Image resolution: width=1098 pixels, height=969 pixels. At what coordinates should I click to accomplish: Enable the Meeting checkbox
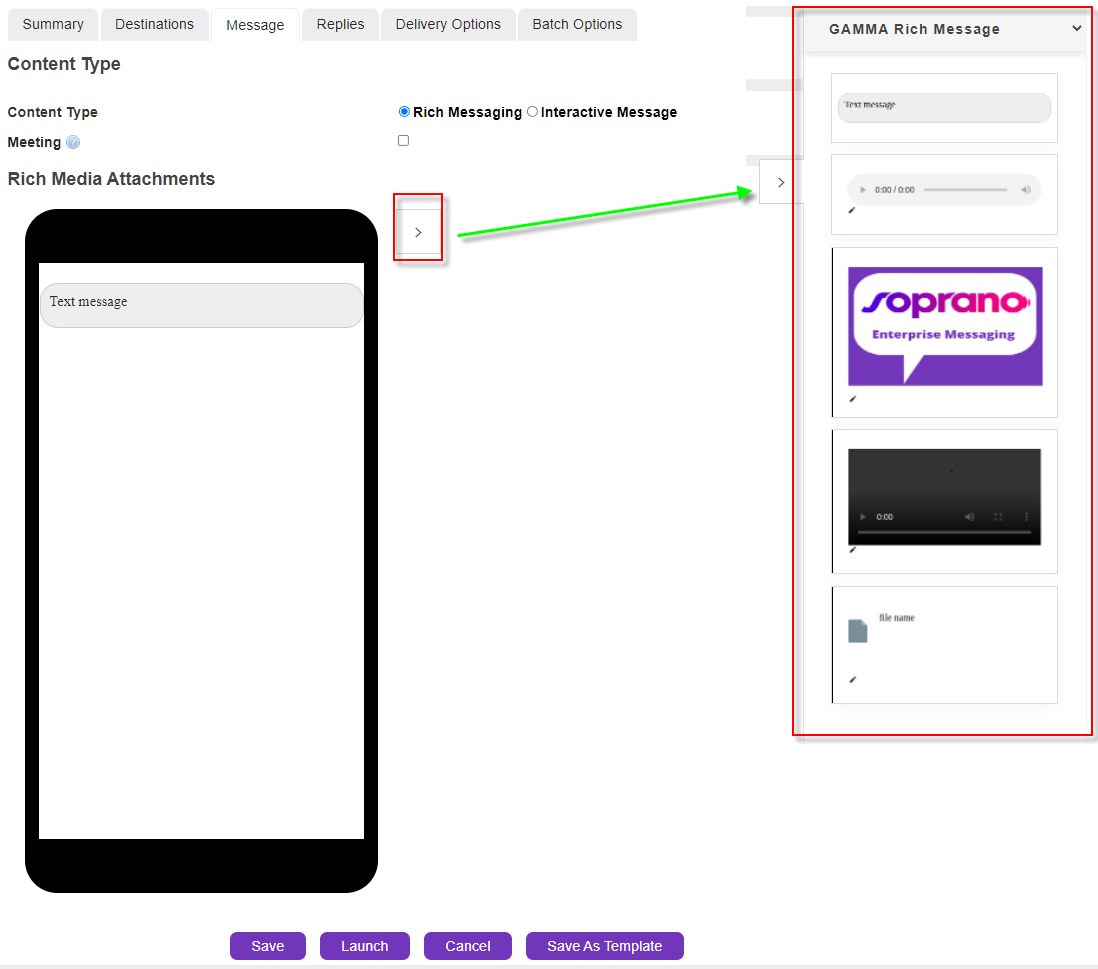point(403,141)
